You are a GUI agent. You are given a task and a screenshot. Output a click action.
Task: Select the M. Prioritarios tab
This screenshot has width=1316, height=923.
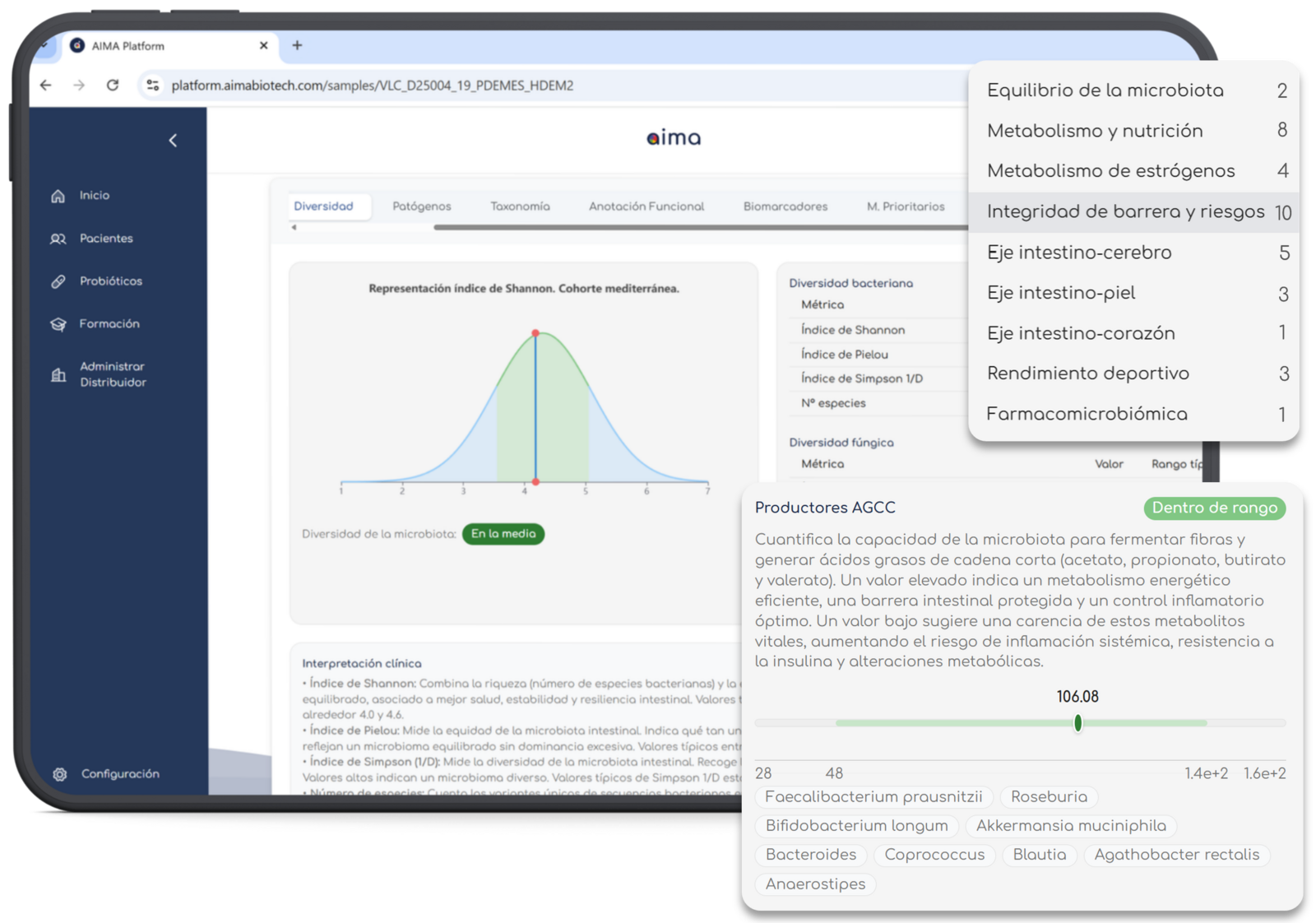coord(906,206)
